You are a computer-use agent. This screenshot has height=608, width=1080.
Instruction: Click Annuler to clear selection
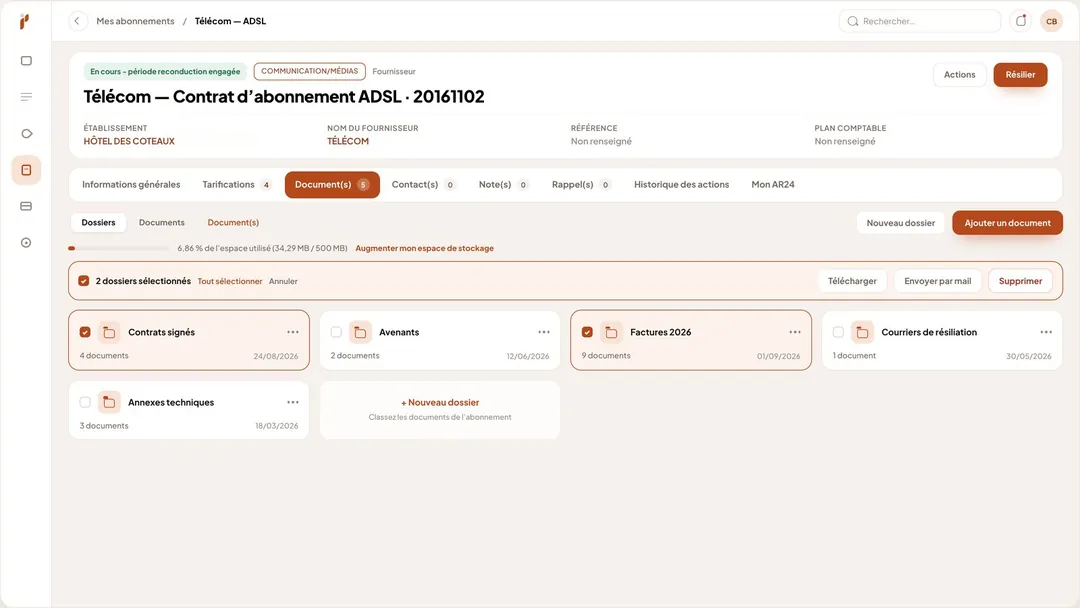(283, 282)
